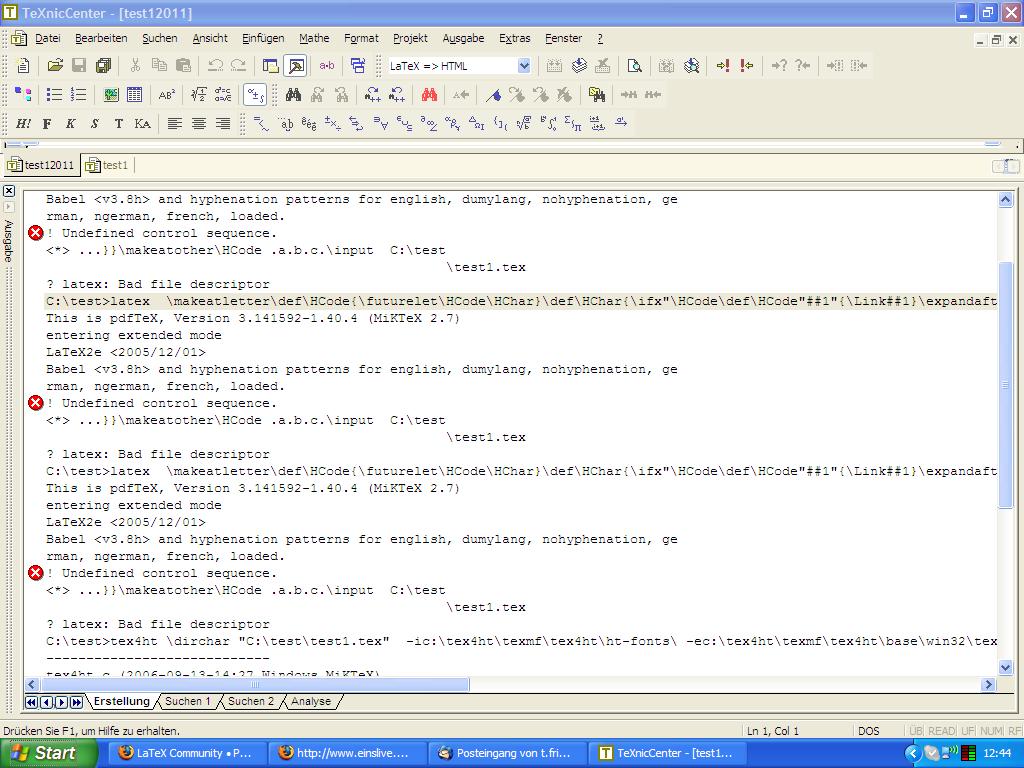This screenshot has height=768, width=1024.
Task: Click the vertical scrollbar thumb in output
Action: 1005,385
